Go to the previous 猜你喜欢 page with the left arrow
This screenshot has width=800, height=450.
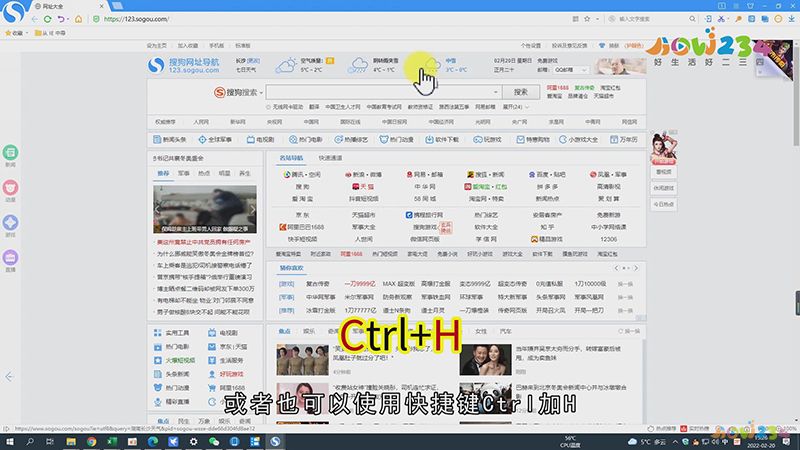[616, 268]
